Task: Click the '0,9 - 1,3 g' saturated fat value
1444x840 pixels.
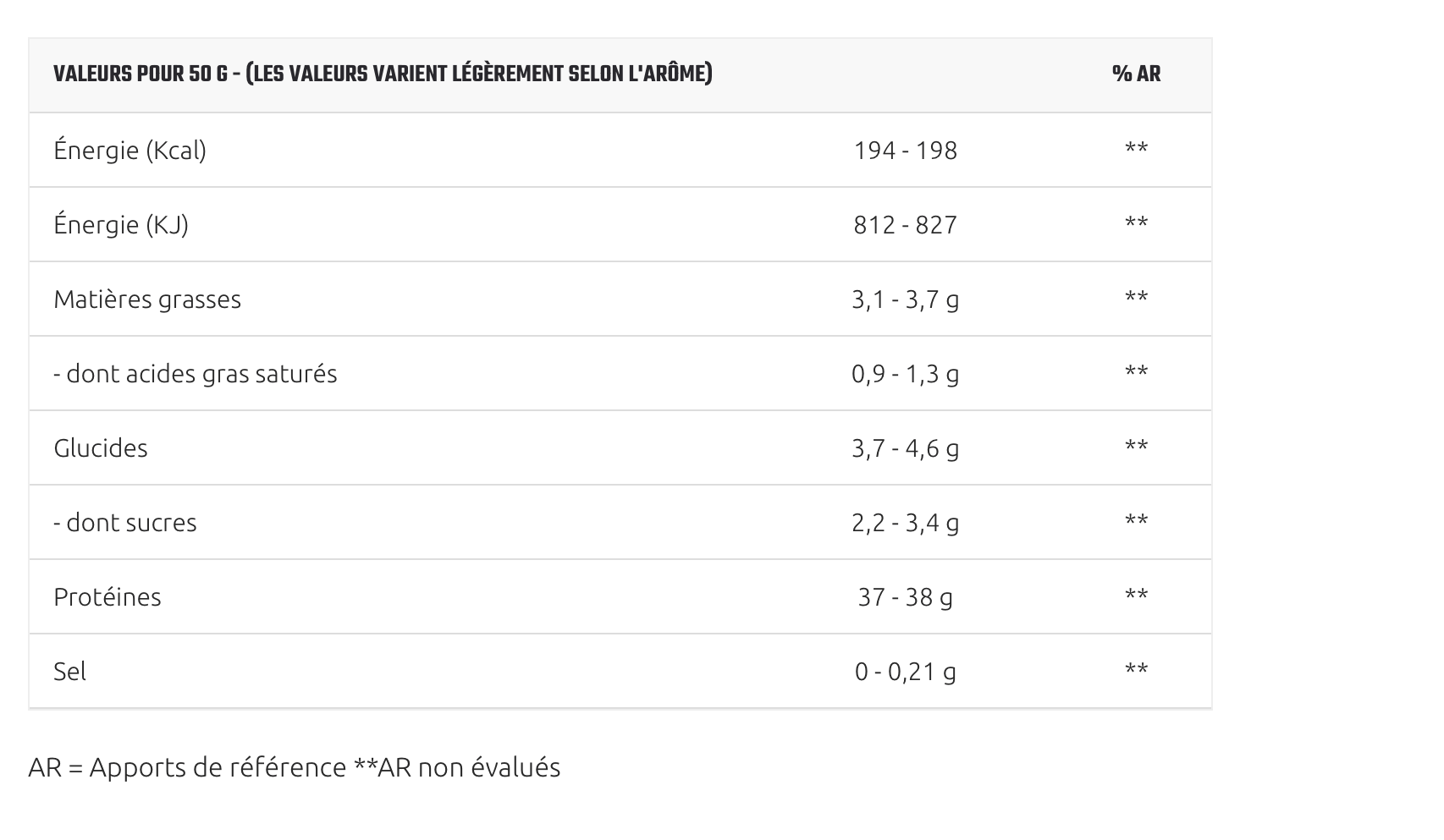Action: (905, 374)
